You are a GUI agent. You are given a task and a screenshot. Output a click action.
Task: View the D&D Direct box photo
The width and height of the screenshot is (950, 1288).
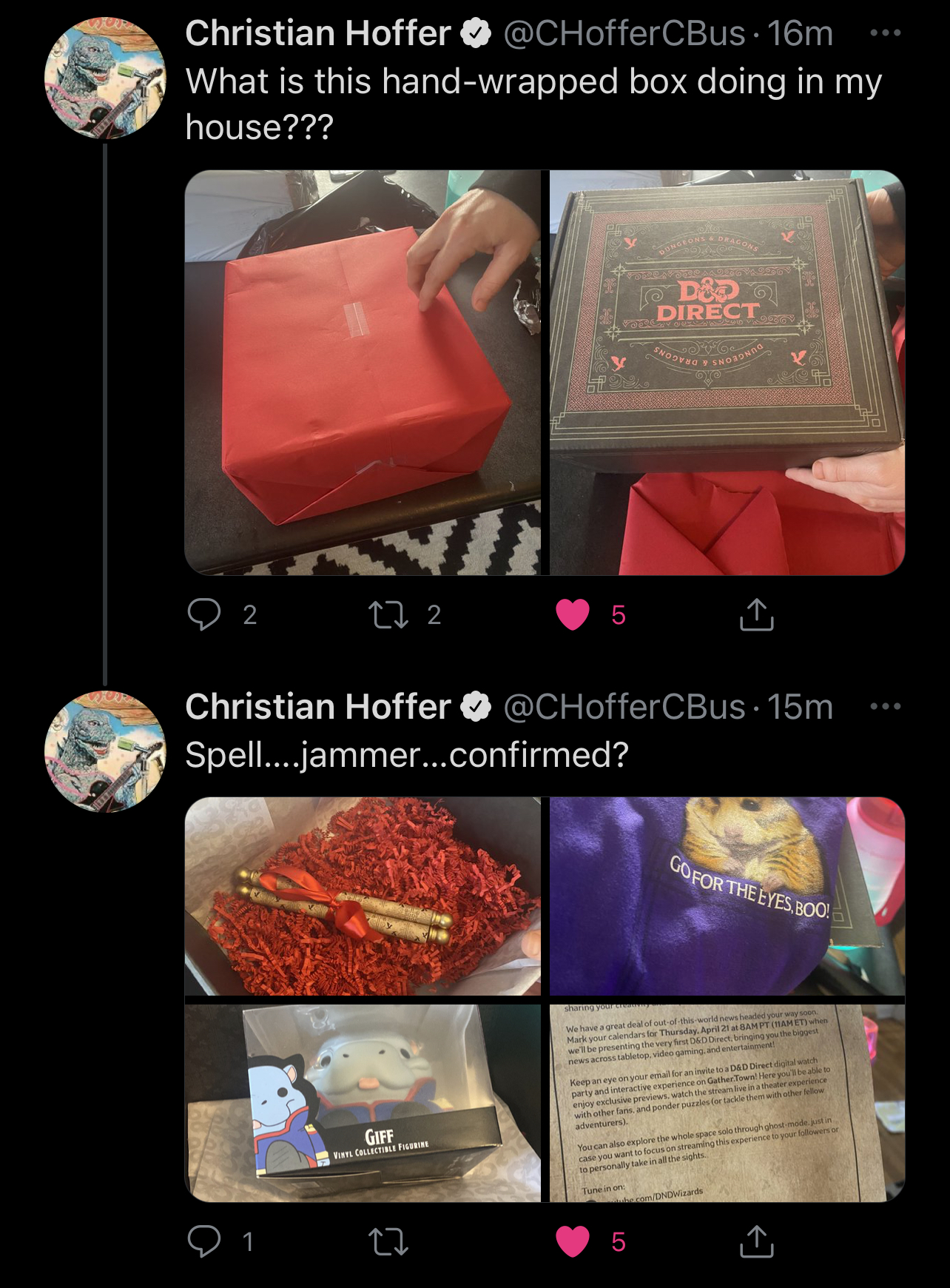[x=727, y=372]
